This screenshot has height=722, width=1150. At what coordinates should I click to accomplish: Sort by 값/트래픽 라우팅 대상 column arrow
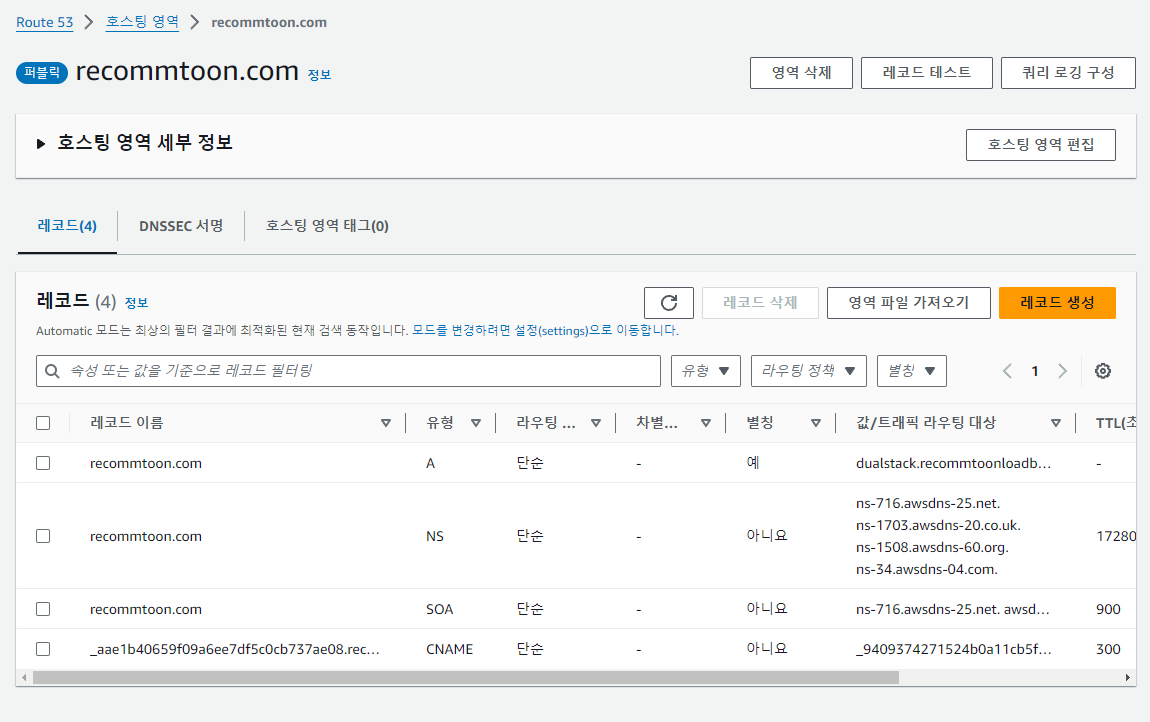(x=1055, y=423)
